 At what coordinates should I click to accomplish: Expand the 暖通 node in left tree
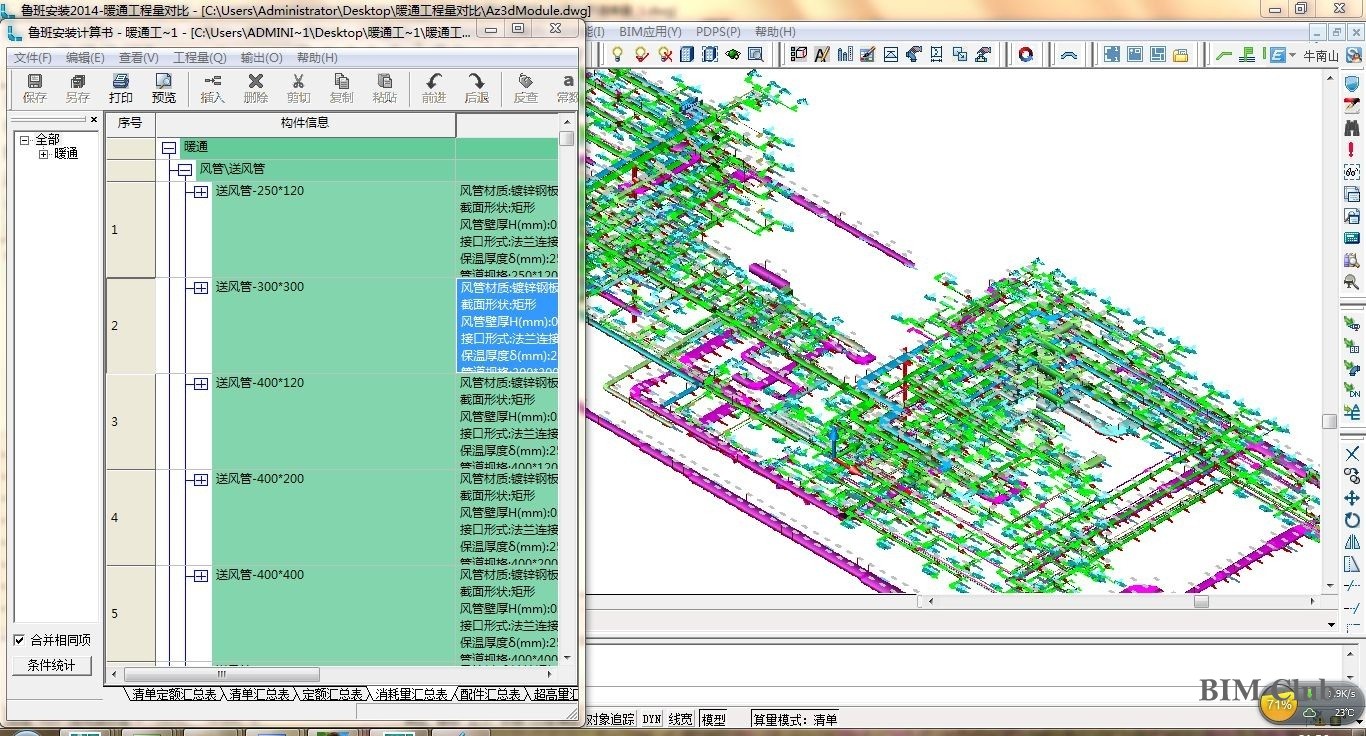(44, 154)
